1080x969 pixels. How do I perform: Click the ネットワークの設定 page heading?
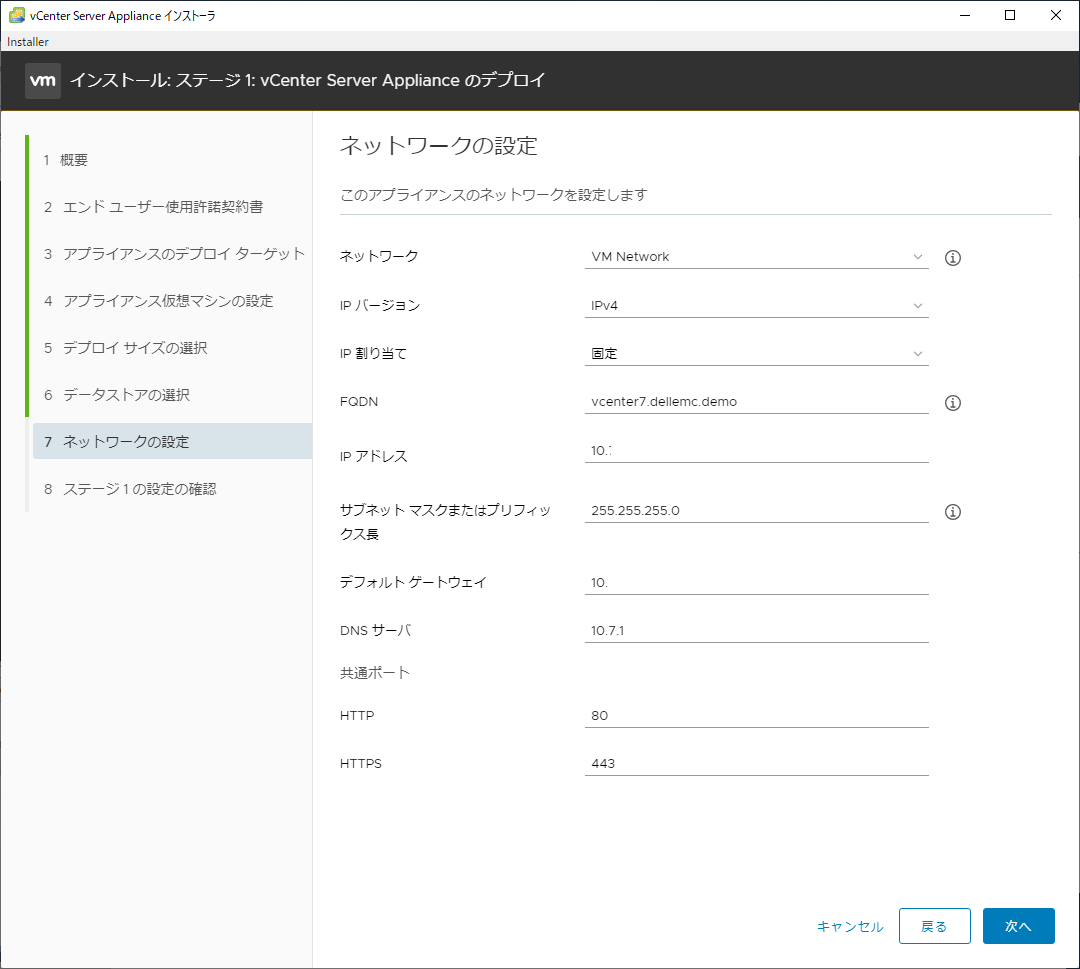439,146
